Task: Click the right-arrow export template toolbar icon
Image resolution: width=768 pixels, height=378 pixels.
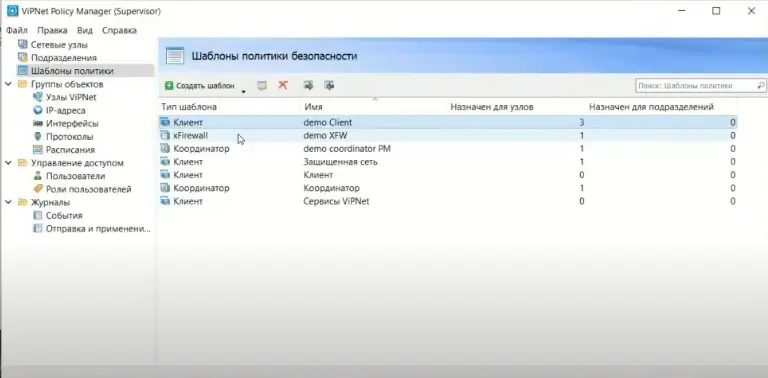Action: [308, 86]
